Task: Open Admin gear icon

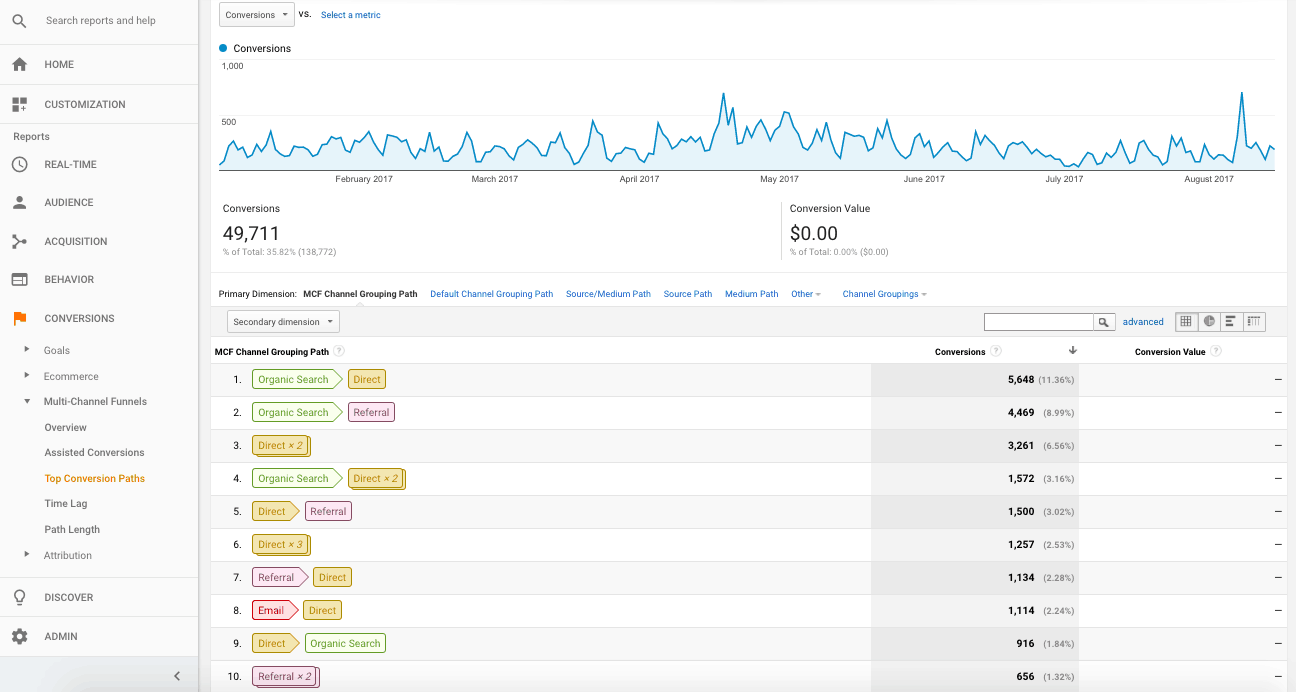Action: (x=19, y=636)
